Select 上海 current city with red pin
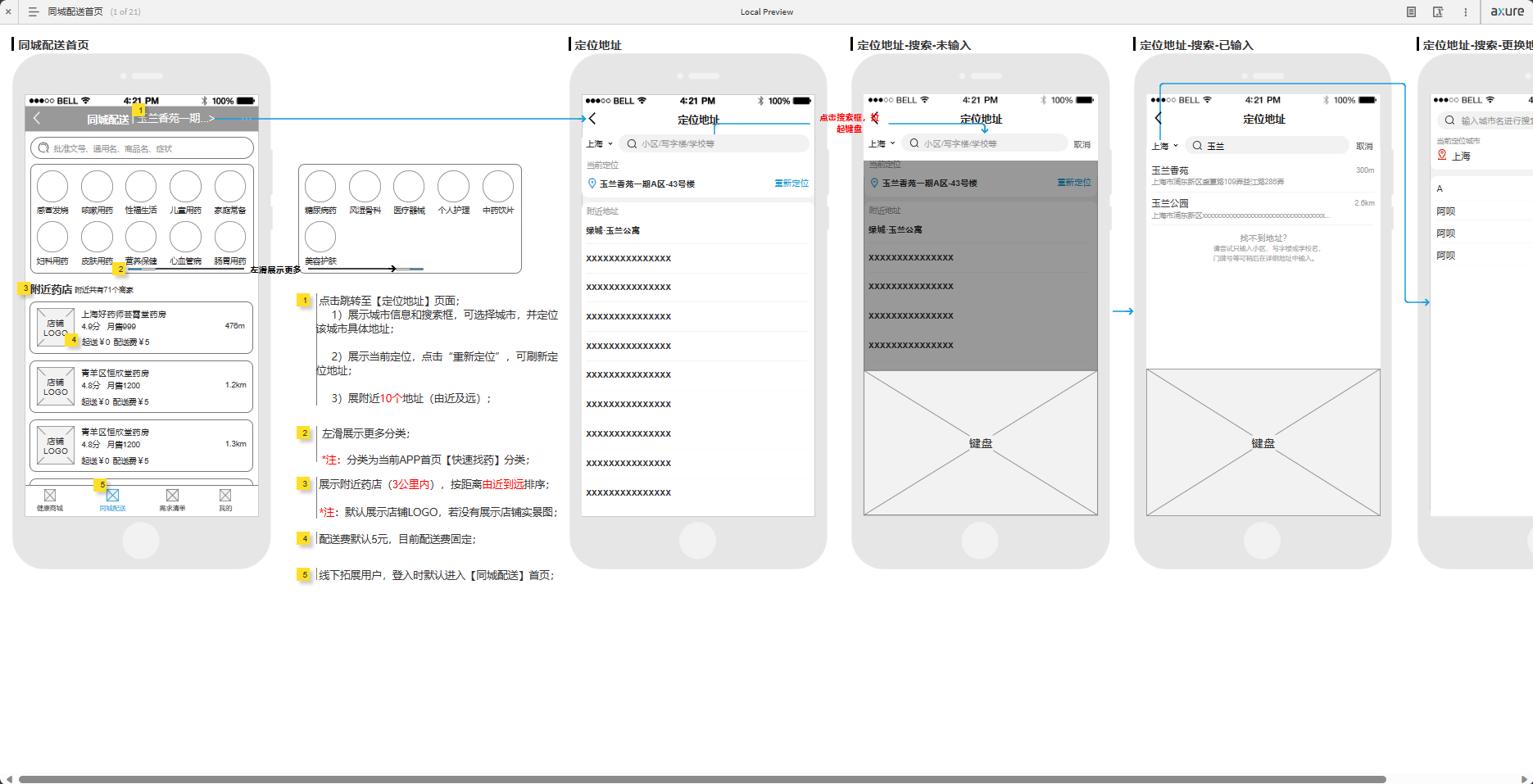The image size is (1533, 784). pyautogui.click(x=1454, y=156)
